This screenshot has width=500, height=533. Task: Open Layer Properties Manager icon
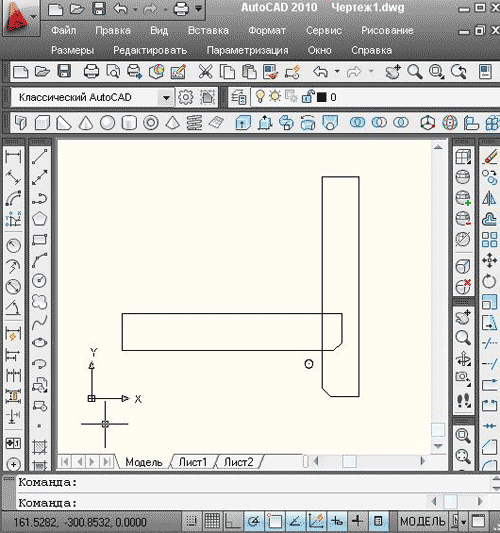coord(239,98)
